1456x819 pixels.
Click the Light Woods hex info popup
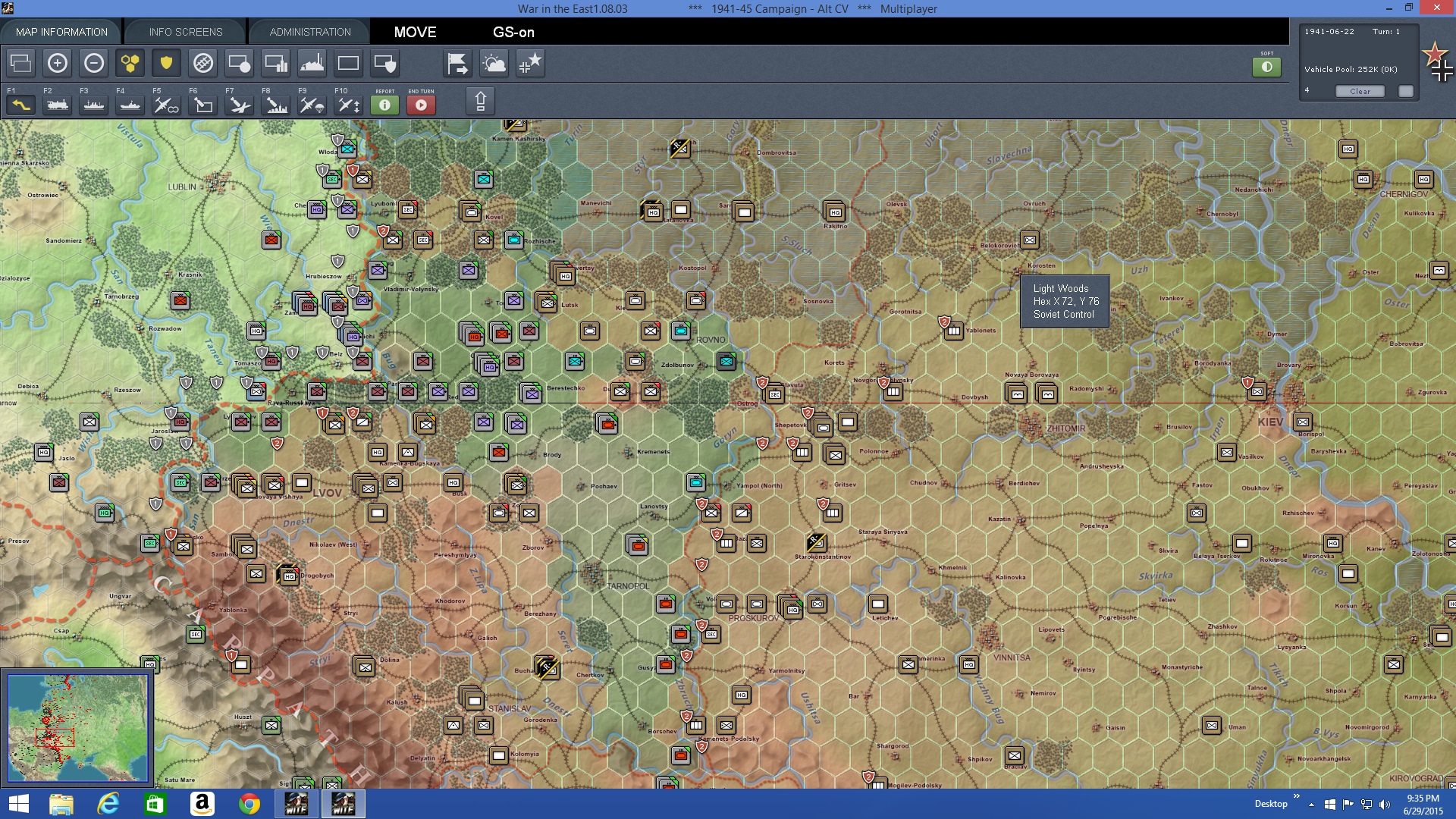pos(1065,301)
